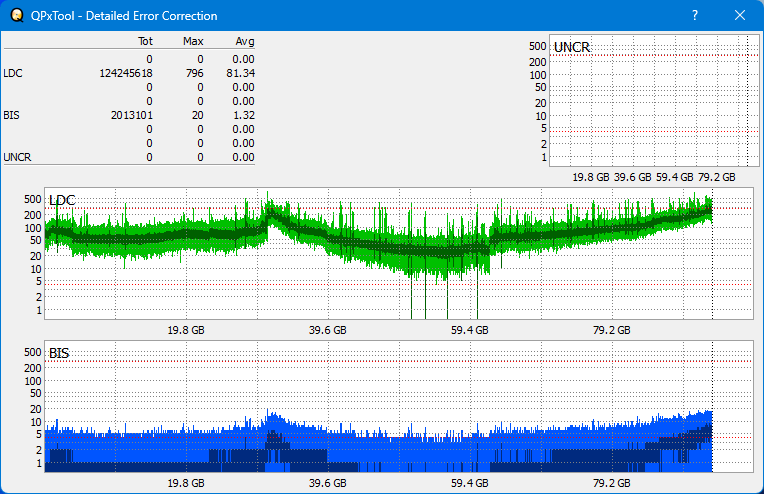Click the window title QPxTool - Detailed Error Correction
The image size is (764, 494).
124,16
